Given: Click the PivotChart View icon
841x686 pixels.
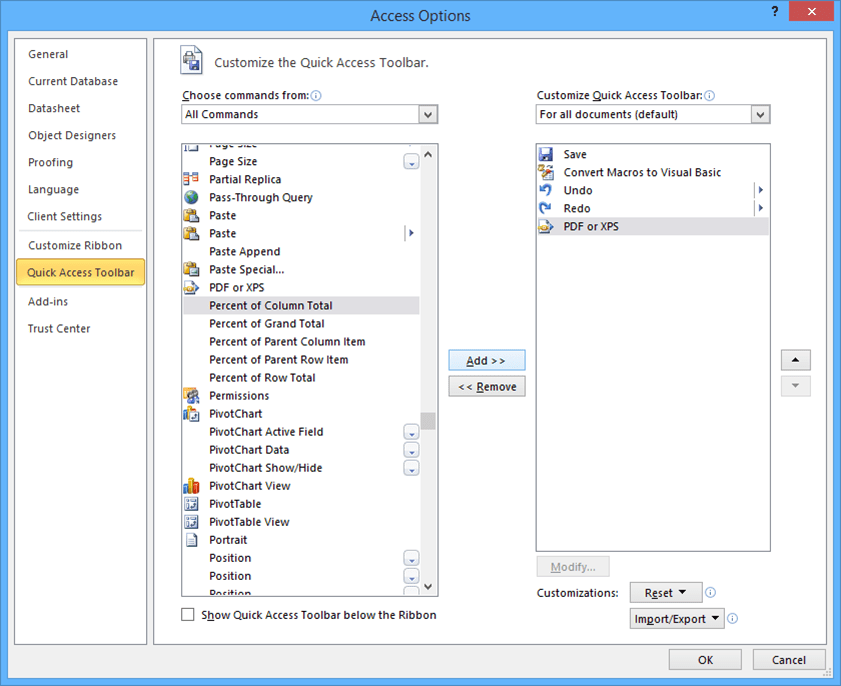Looking at the screenshot, I should coord(192,485).
